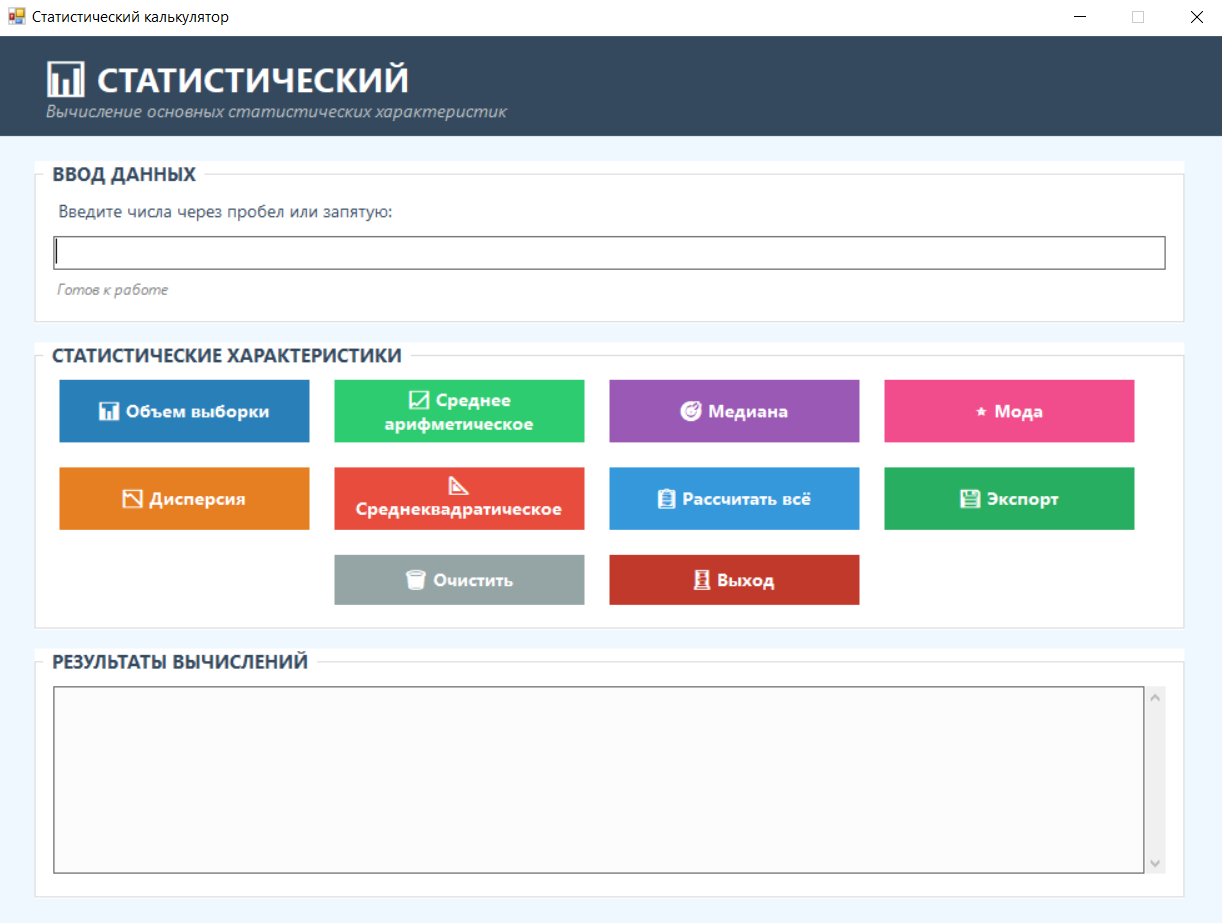Minimize the Статистический калькулятор window

pos(1080,17)
